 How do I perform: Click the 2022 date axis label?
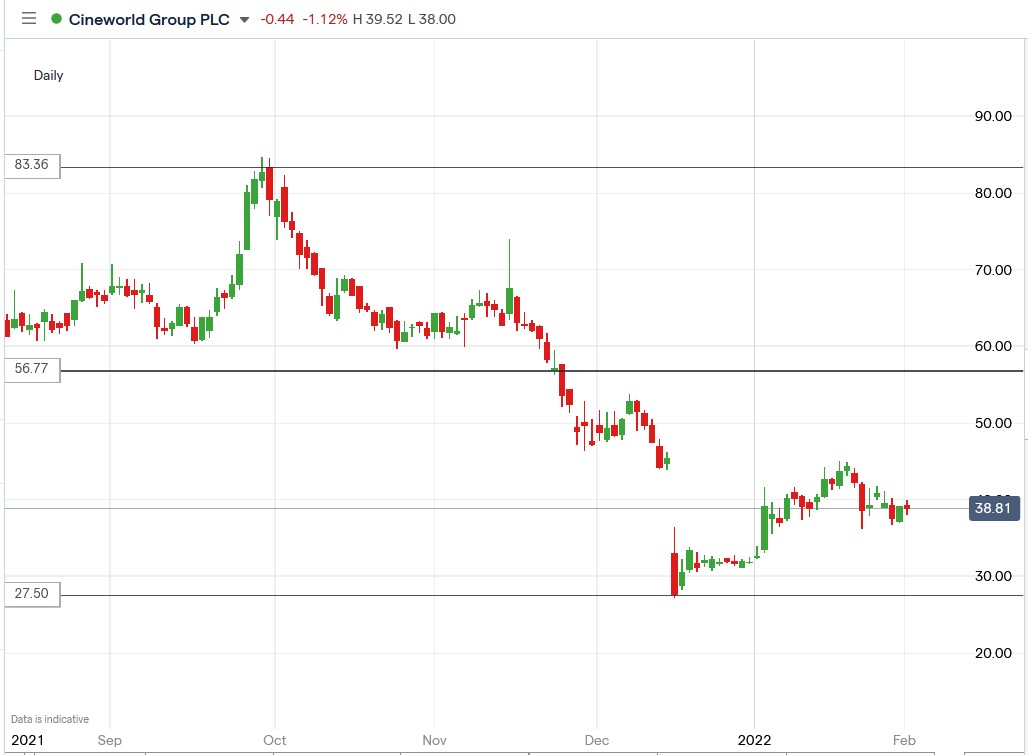pyautogui.click(x=755, y=740)
